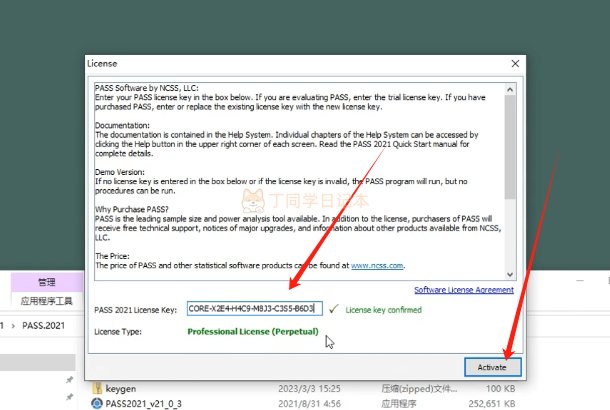Click the 252,651 KB size cell
Screen dimensions: 610x410
[x=492, y=404]
